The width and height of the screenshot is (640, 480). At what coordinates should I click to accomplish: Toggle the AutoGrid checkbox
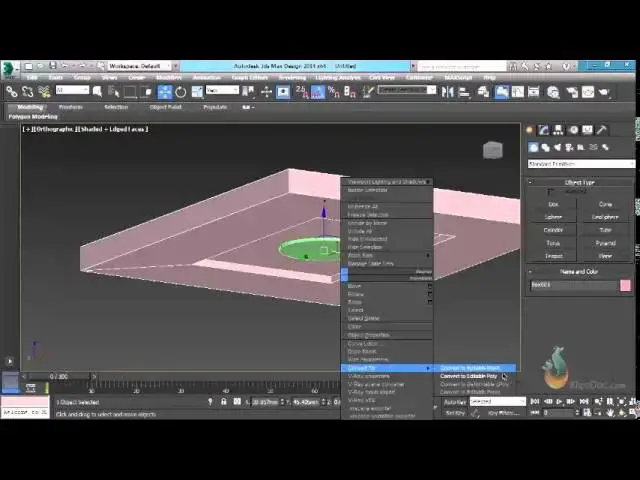point(551,191)
